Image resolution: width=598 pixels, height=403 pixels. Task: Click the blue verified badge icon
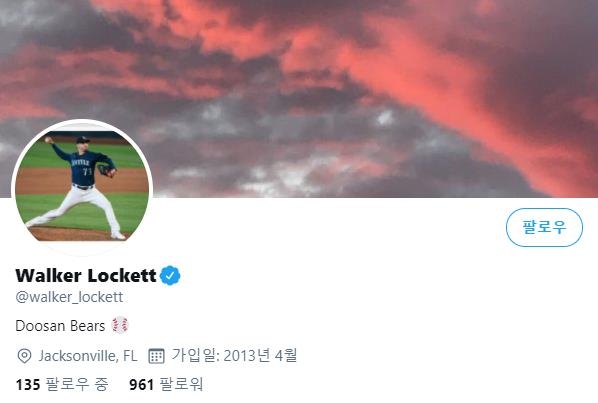170,275
